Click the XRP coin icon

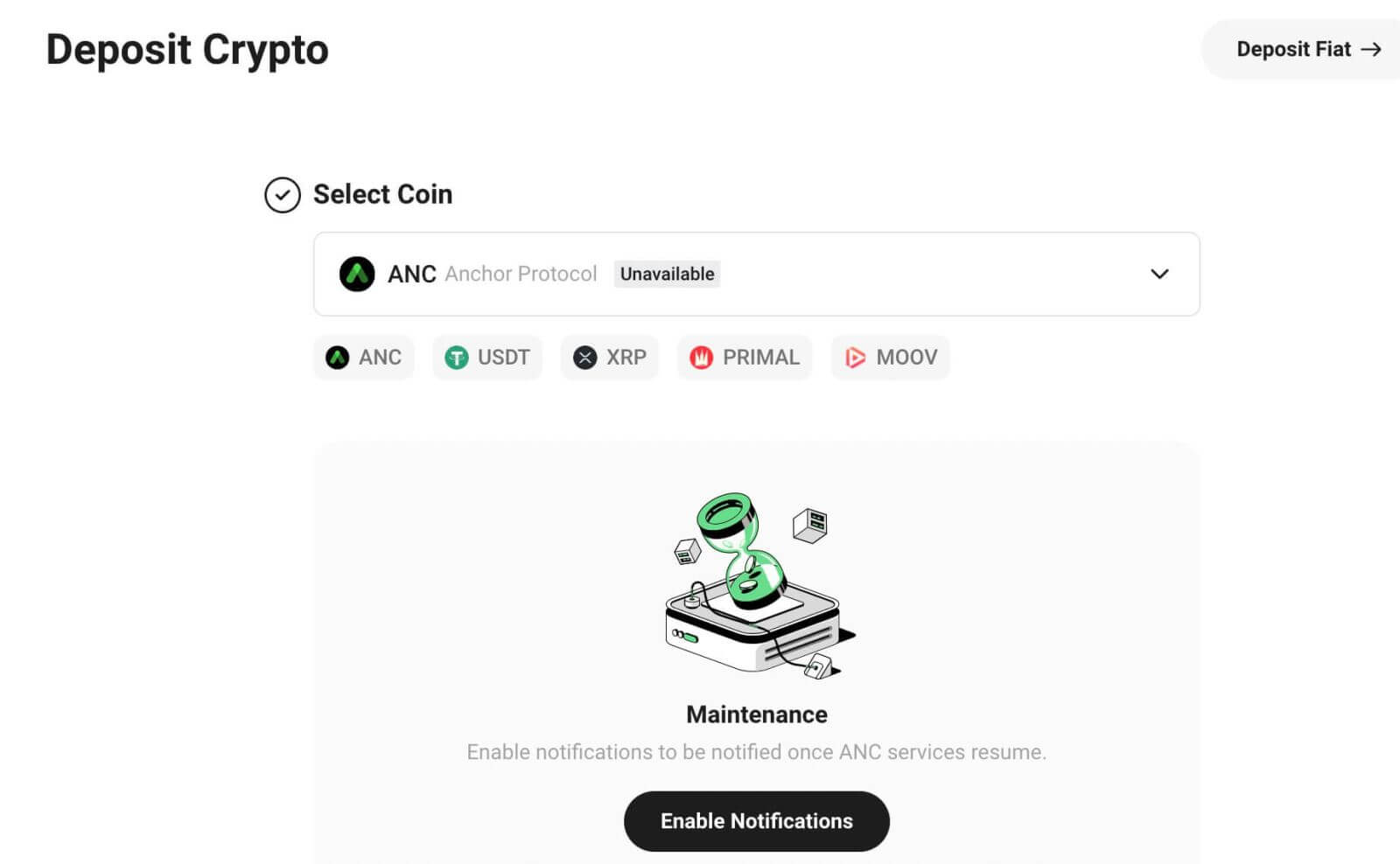(x=584, y=357)
